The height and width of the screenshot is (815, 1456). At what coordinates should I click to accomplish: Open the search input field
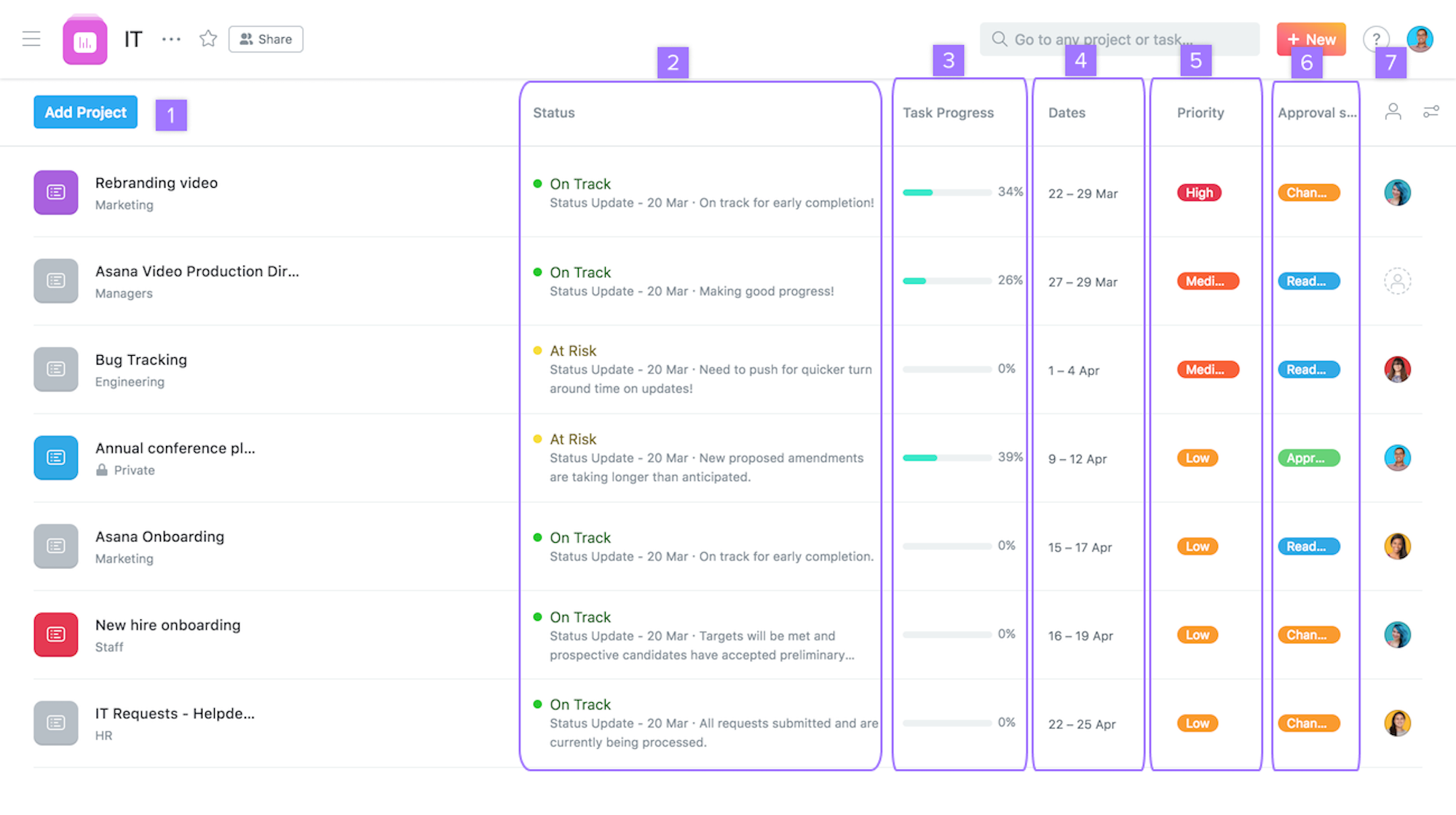coord(1120,39)
